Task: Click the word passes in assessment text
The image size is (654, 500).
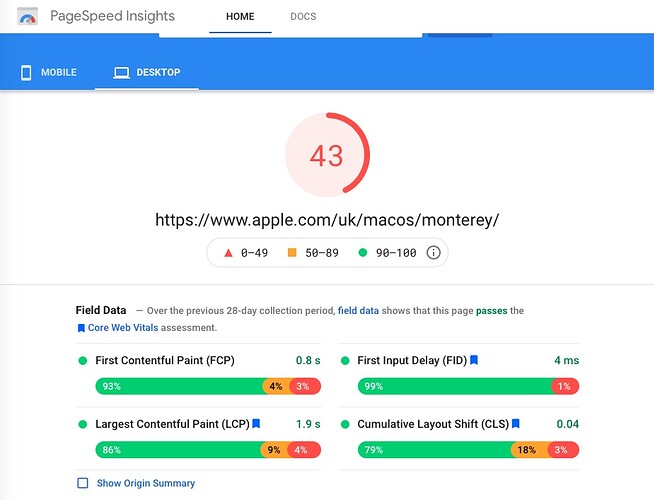Action: [x=491, y=311]
